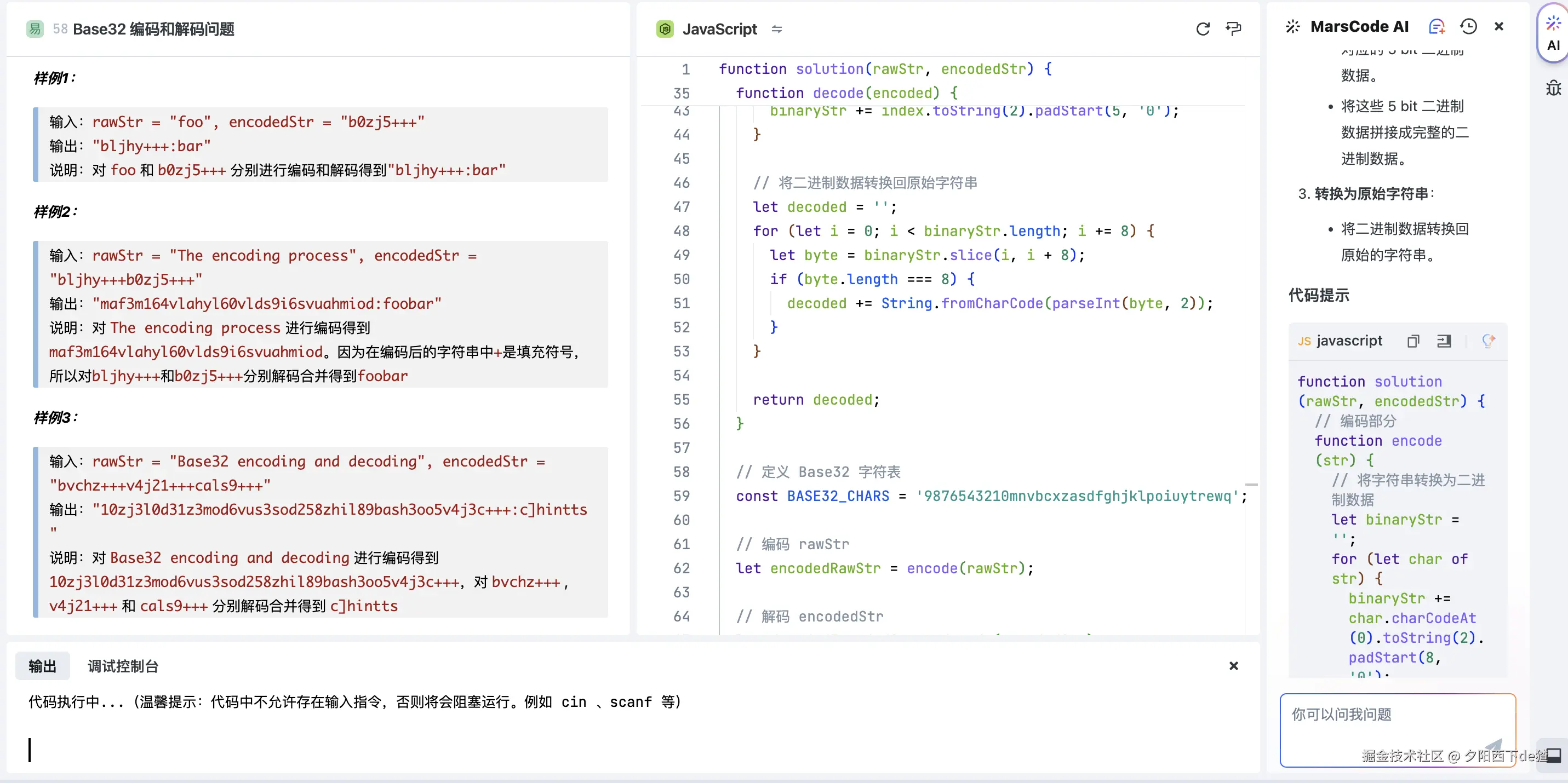Close the MarsCode AI panel
This screenshot has width=1568, height=783.
tap(1498, 27)
